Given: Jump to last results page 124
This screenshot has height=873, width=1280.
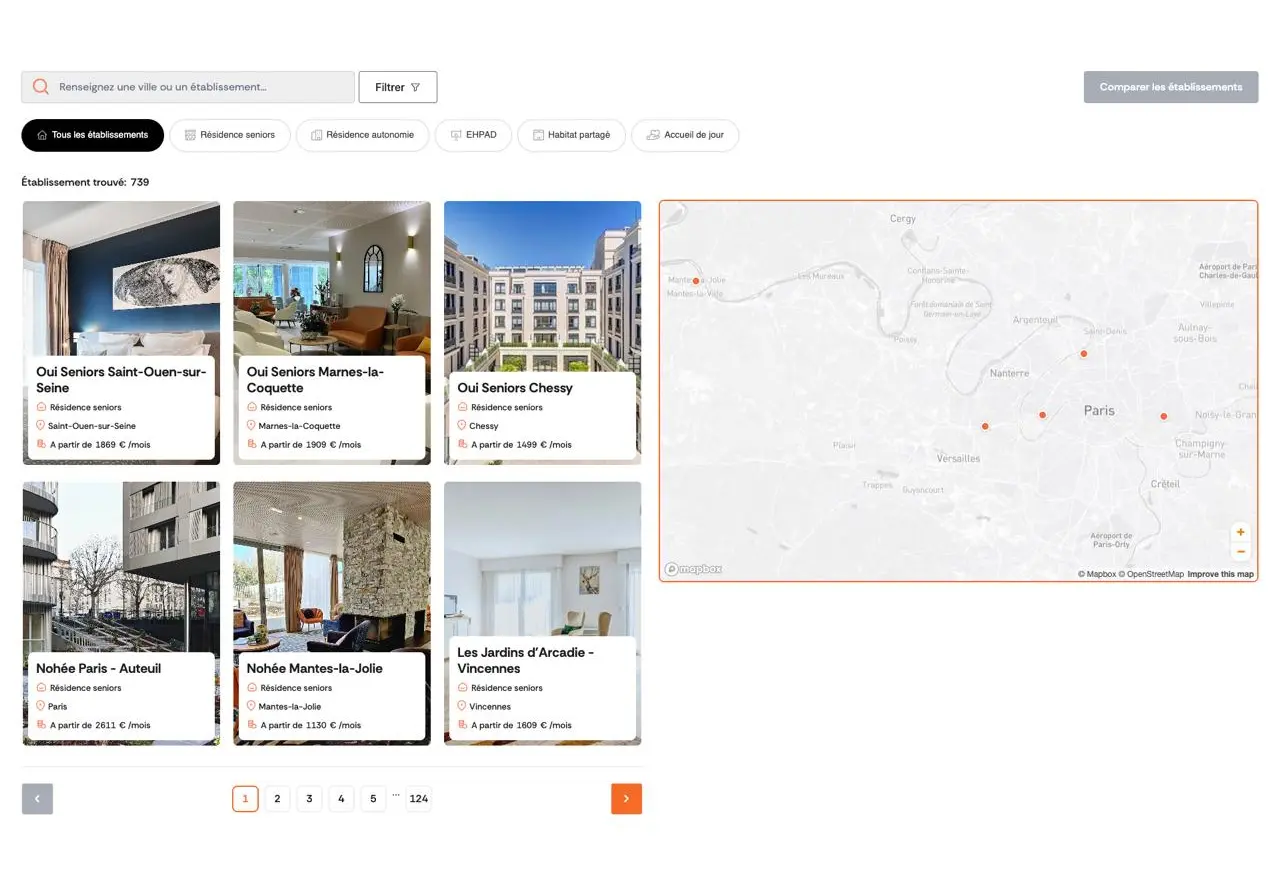Looking at the screenshot, I should pos(419,799).
